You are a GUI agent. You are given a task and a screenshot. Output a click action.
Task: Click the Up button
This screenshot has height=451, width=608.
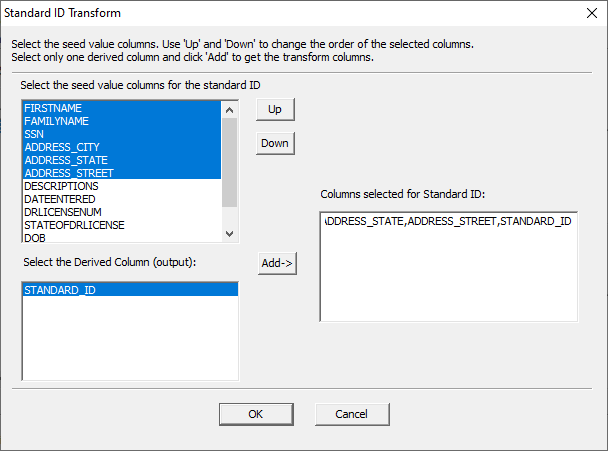click(275, 110)
